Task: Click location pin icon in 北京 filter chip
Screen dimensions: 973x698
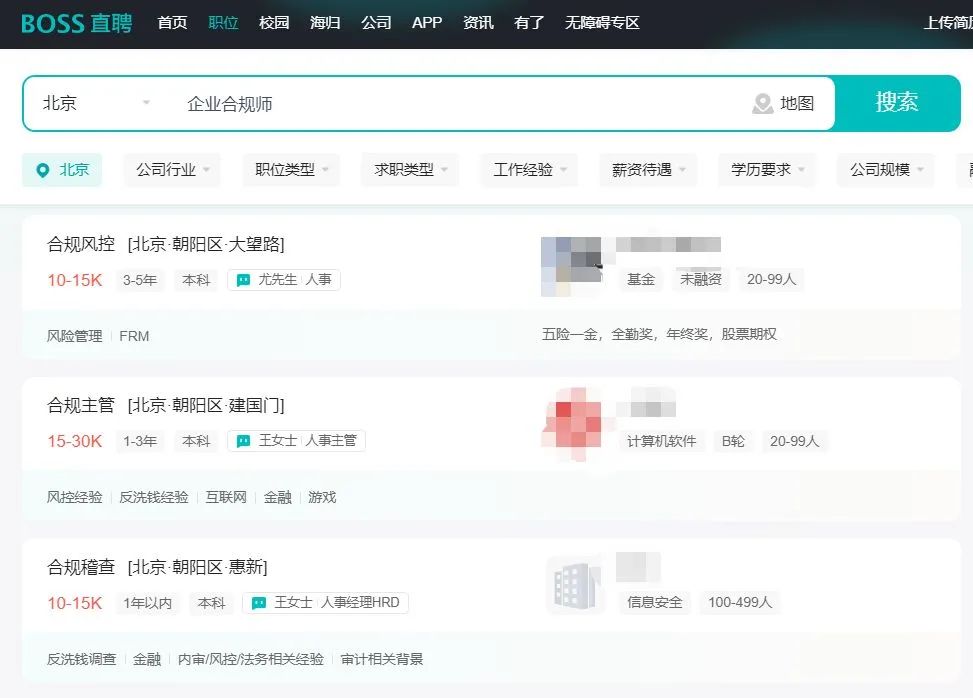Action: [43, 170]
